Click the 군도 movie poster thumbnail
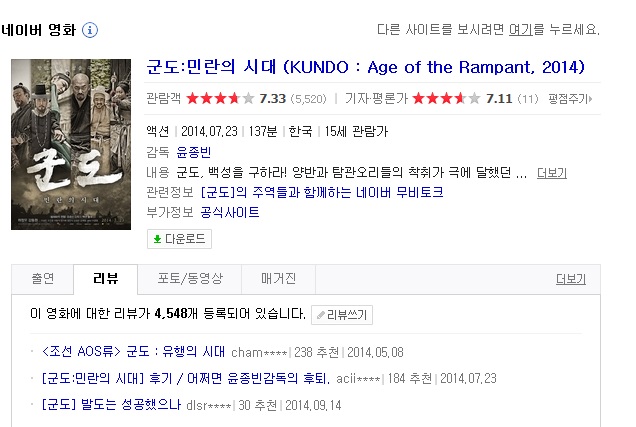The height and width of the screenshot is (427, 636). pos(71,144)
